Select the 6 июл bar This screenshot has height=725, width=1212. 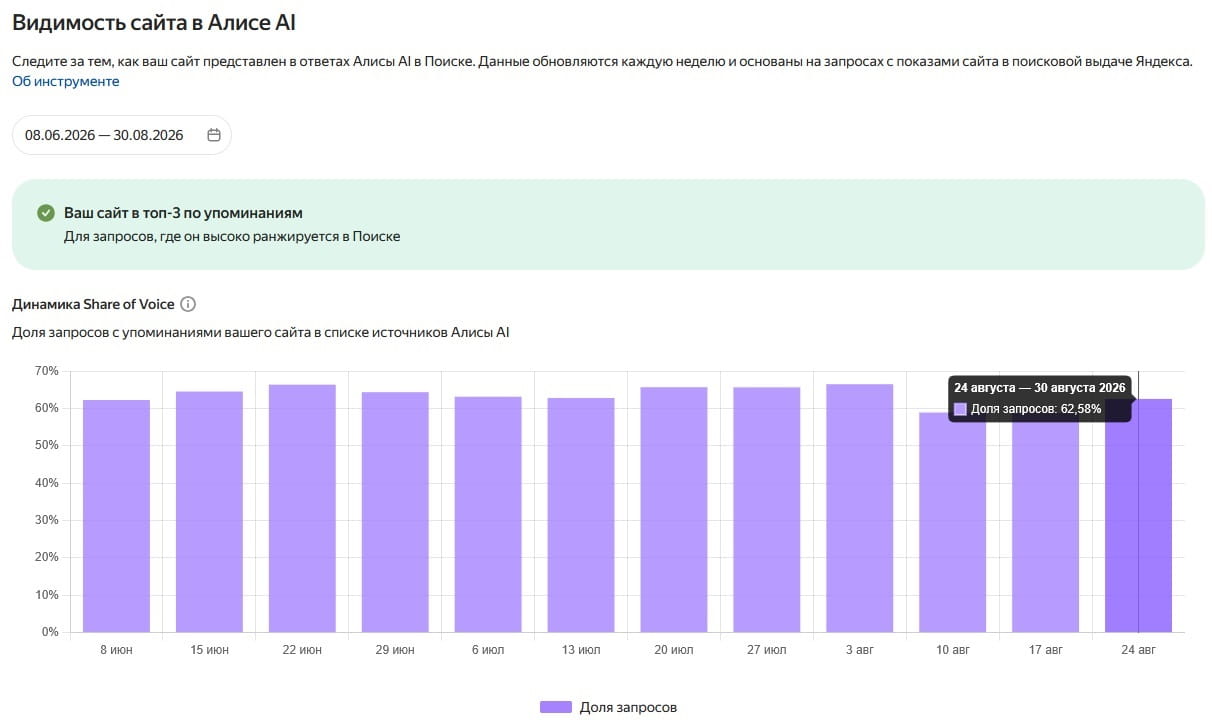pyautogui.click(x=488, y=515)
